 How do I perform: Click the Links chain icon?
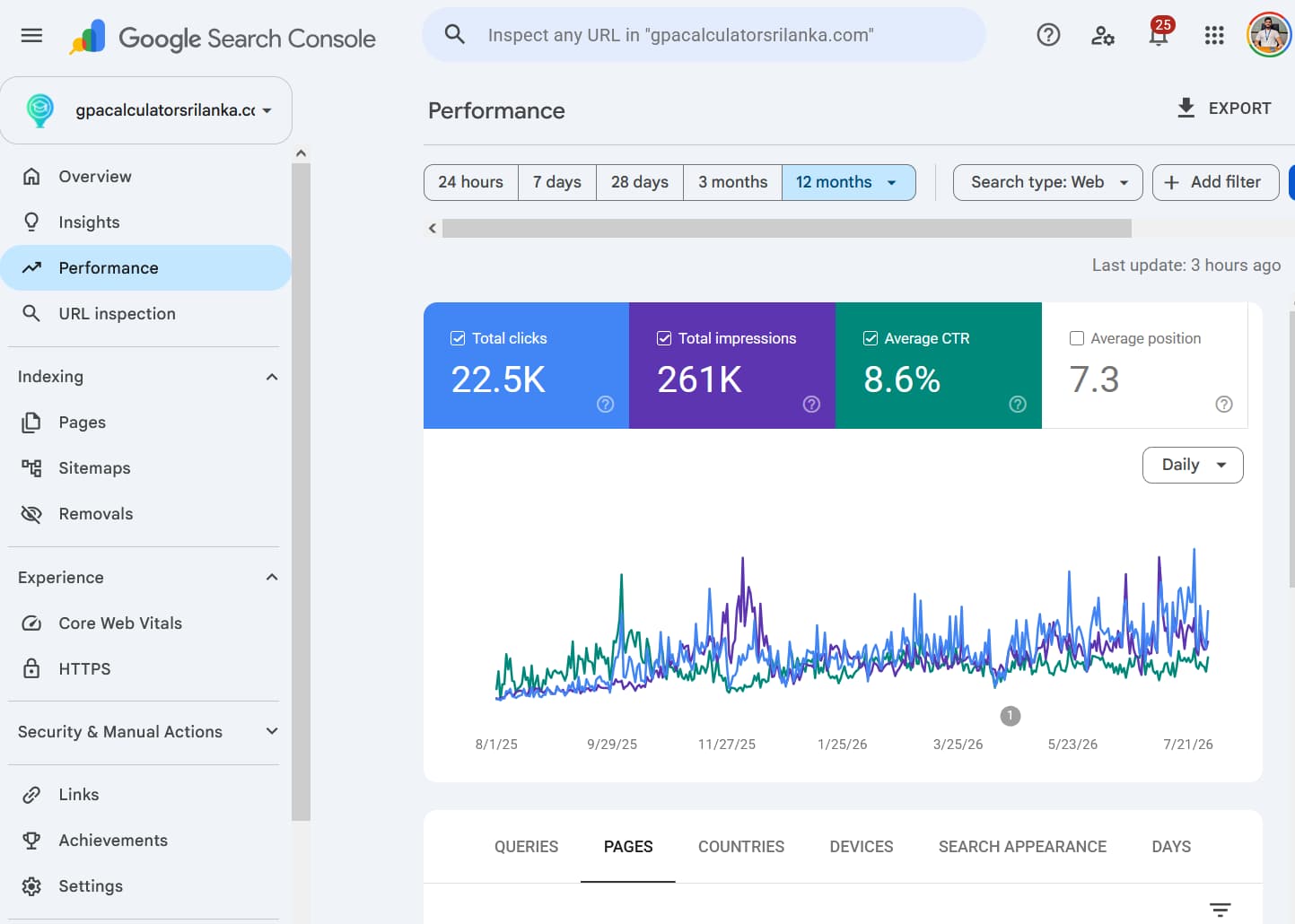click(x=31, y=794)
